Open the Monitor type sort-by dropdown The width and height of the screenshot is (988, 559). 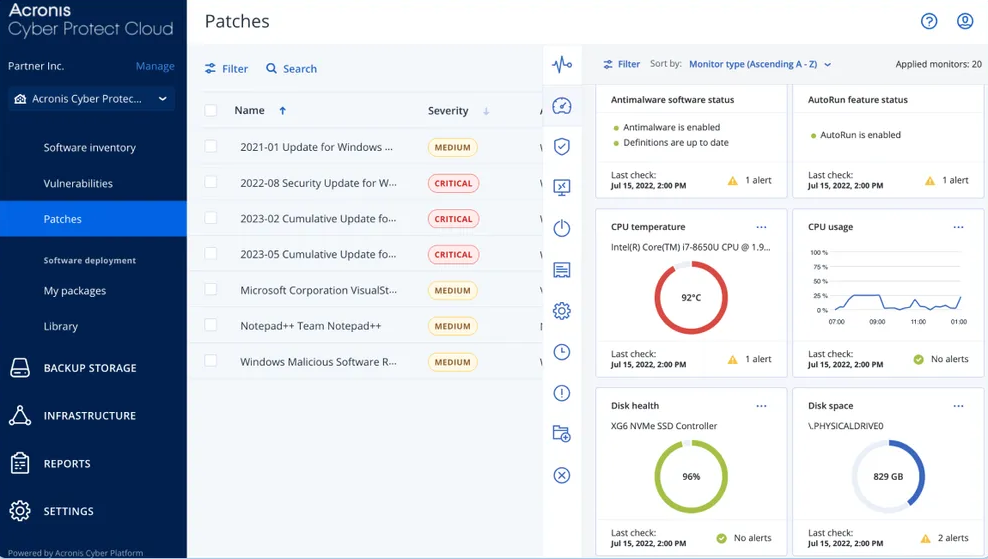[759, 64]
